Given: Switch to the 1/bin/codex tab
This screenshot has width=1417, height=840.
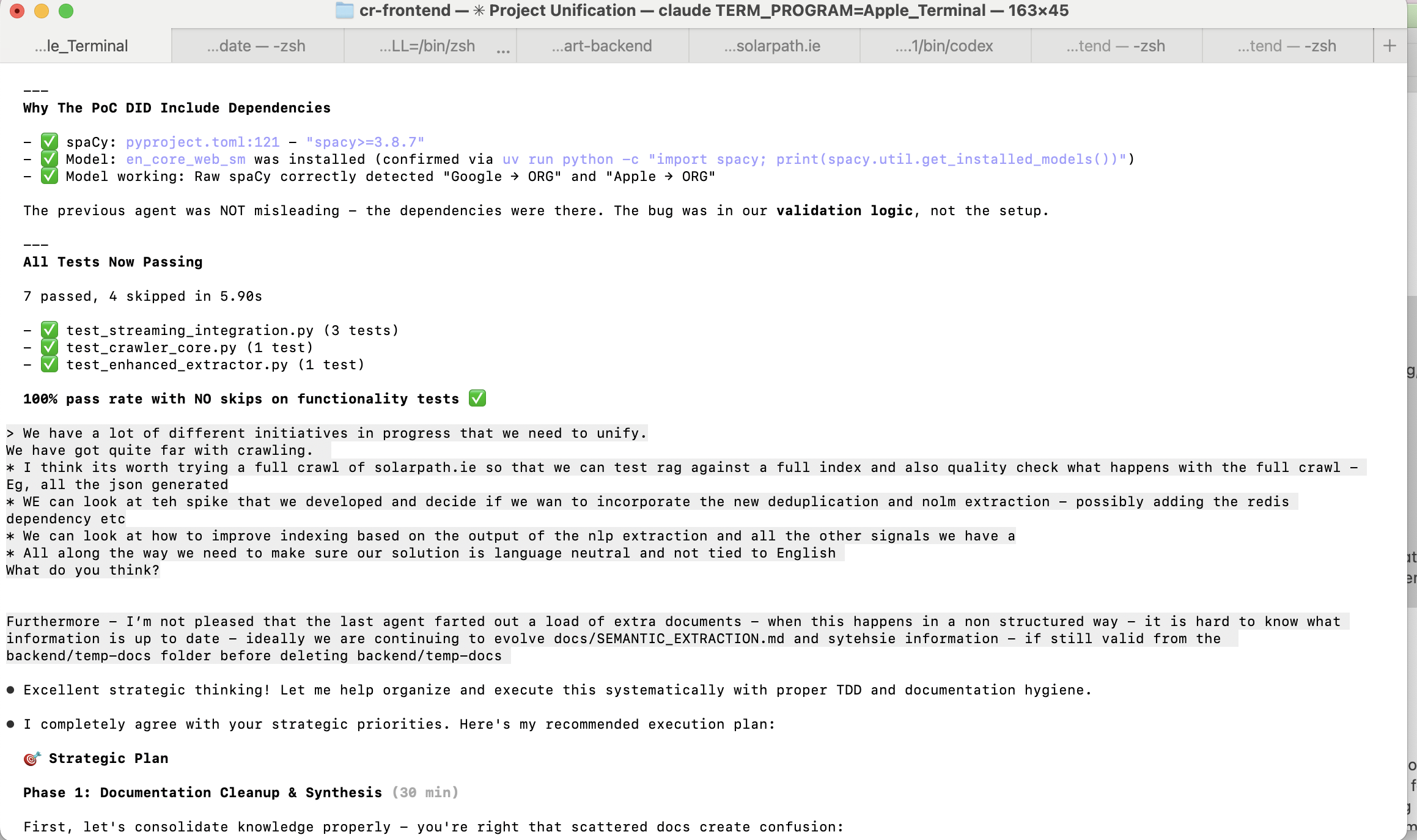Looking at the screenshot, I should pyautogui.click(x=944, y=45).
